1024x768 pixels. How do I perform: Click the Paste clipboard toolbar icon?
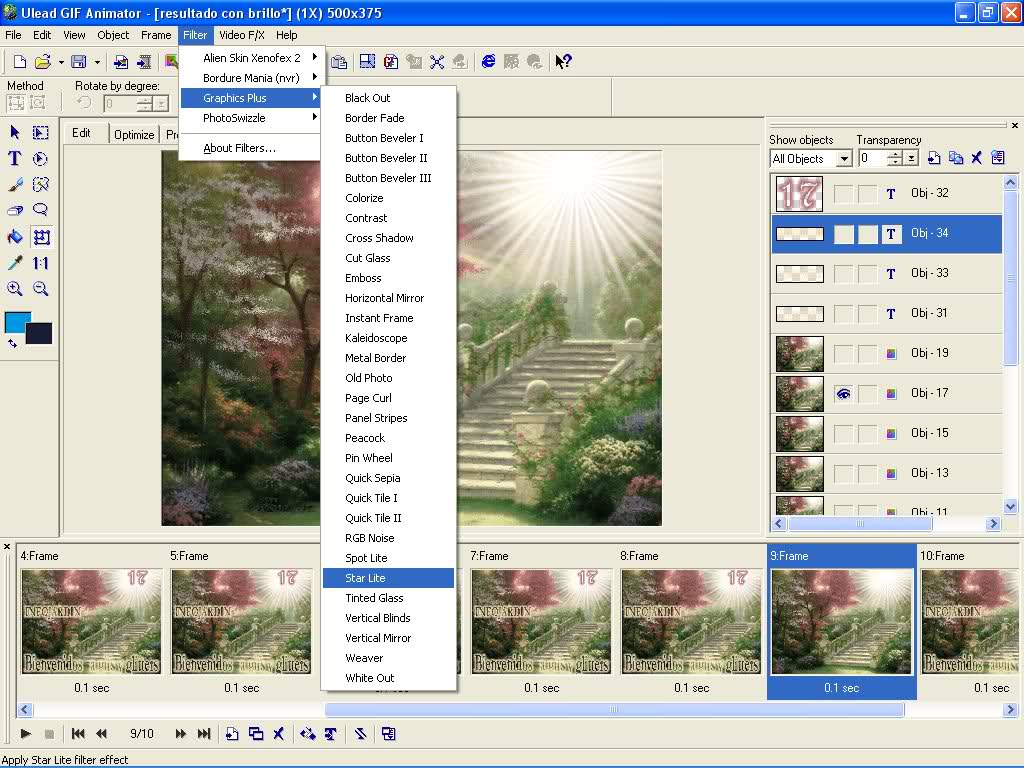coord(339,61)
